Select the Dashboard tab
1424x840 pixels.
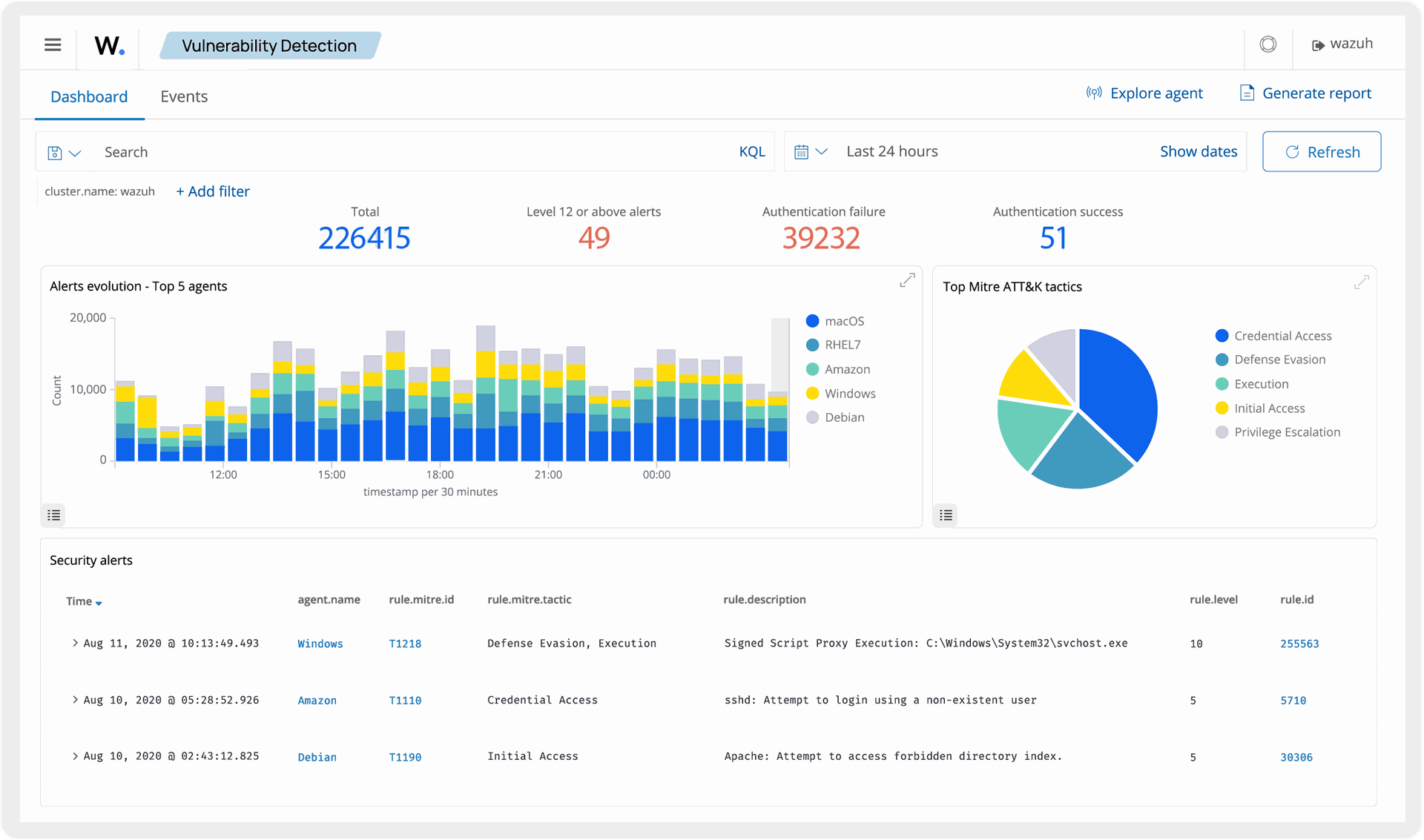[89, 96]
